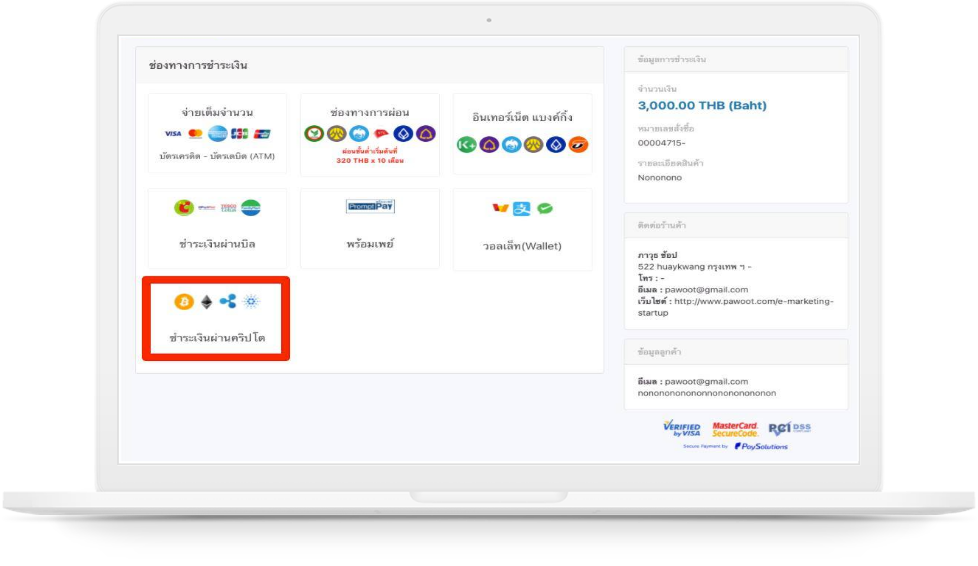
Task: Click the Bitcoin icon in crypto payment
Action: pos(183,301)
